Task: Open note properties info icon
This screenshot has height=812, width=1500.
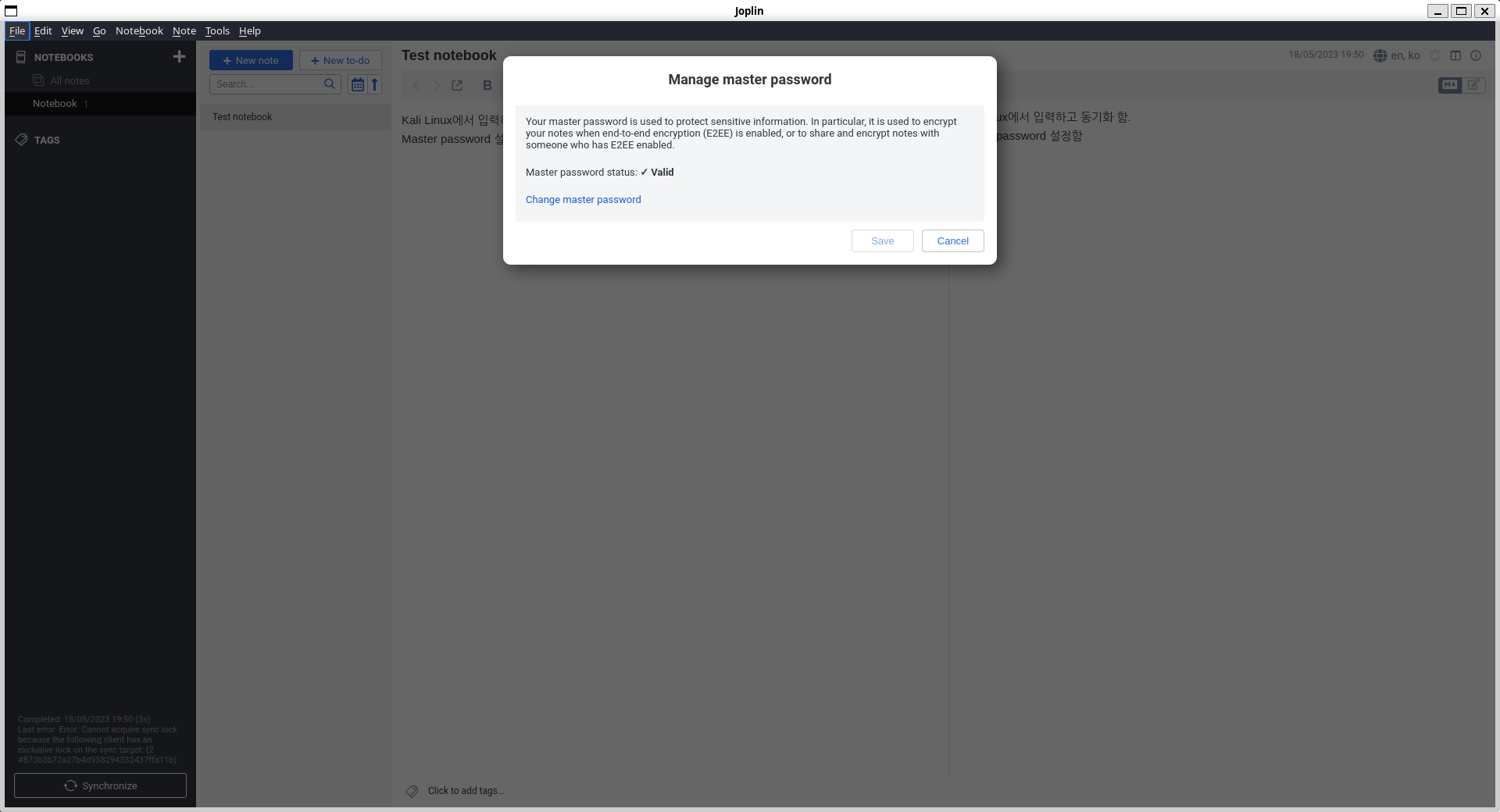Action: [1476, 55]
